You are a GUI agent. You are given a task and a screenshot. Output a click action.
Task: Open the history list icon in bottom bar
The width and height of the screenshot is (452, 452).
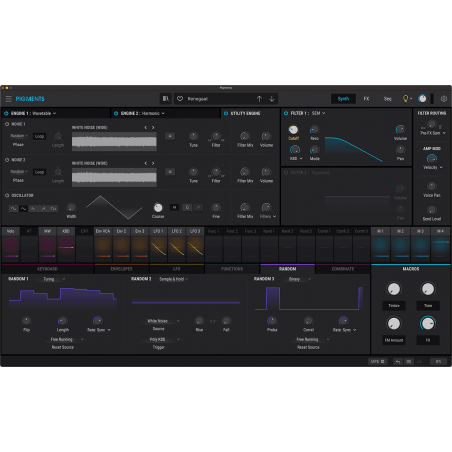pos(409,361)
